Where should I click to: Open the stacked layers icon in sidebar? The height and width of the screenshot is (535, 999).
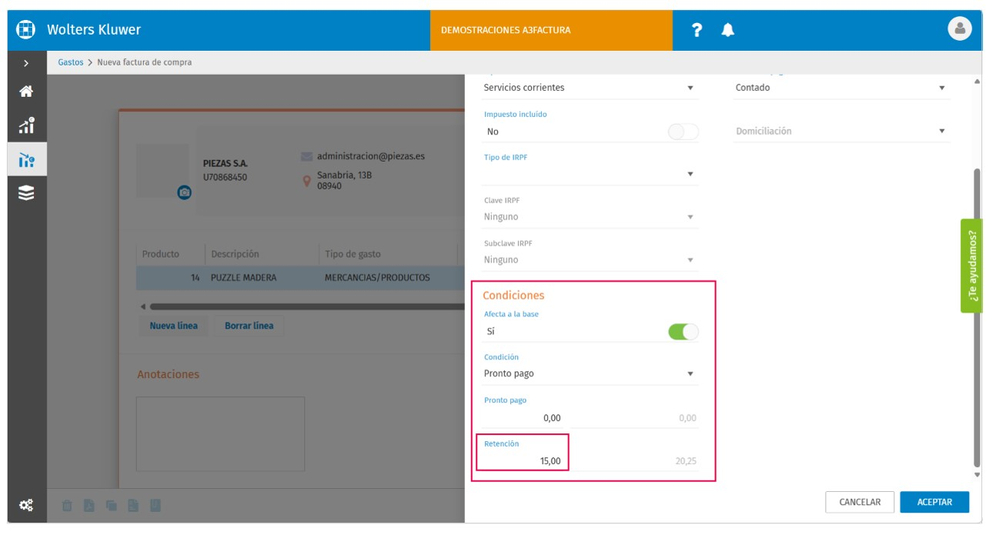tap(26, 193)
